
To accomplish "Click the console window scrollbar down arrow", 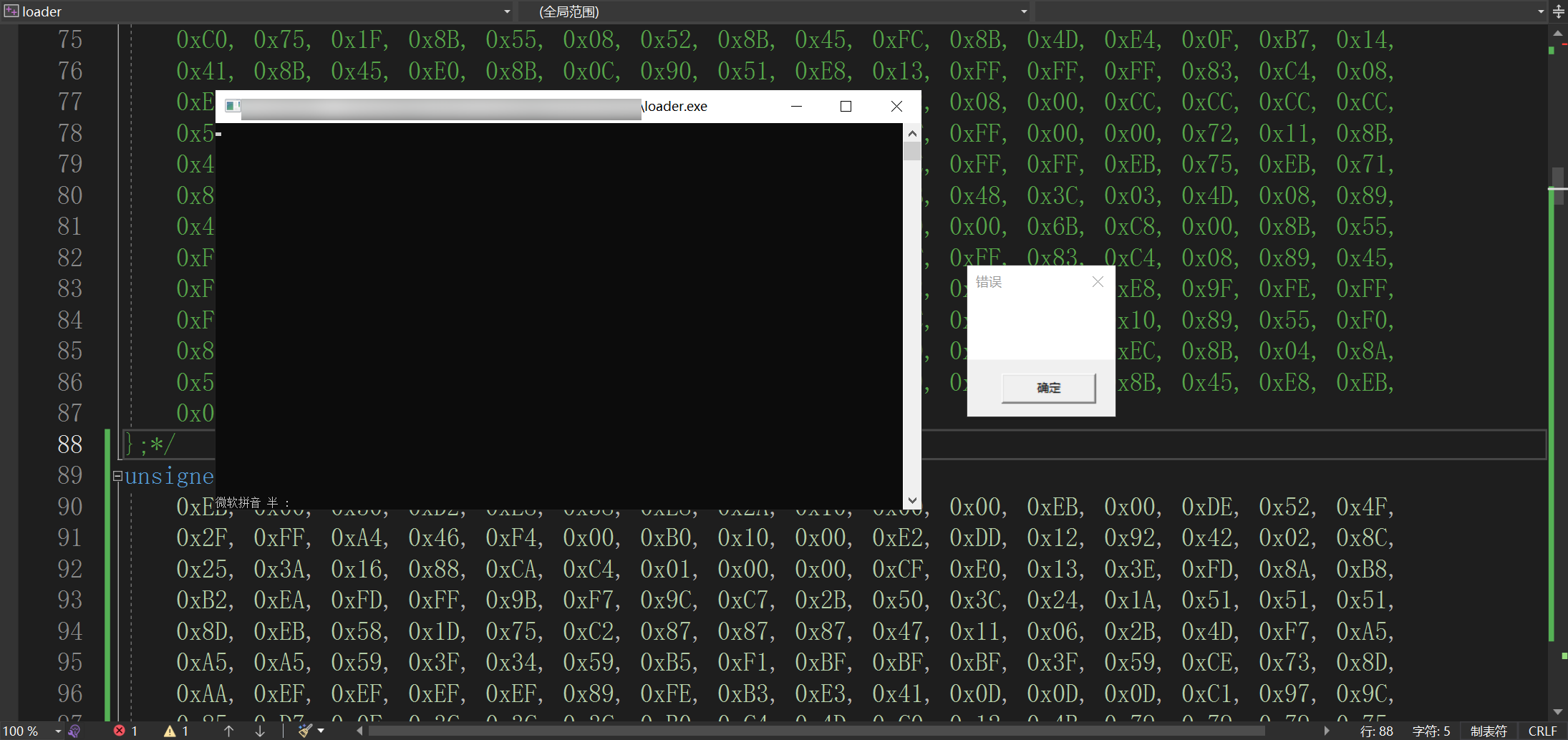I will (x=911, y=500).
